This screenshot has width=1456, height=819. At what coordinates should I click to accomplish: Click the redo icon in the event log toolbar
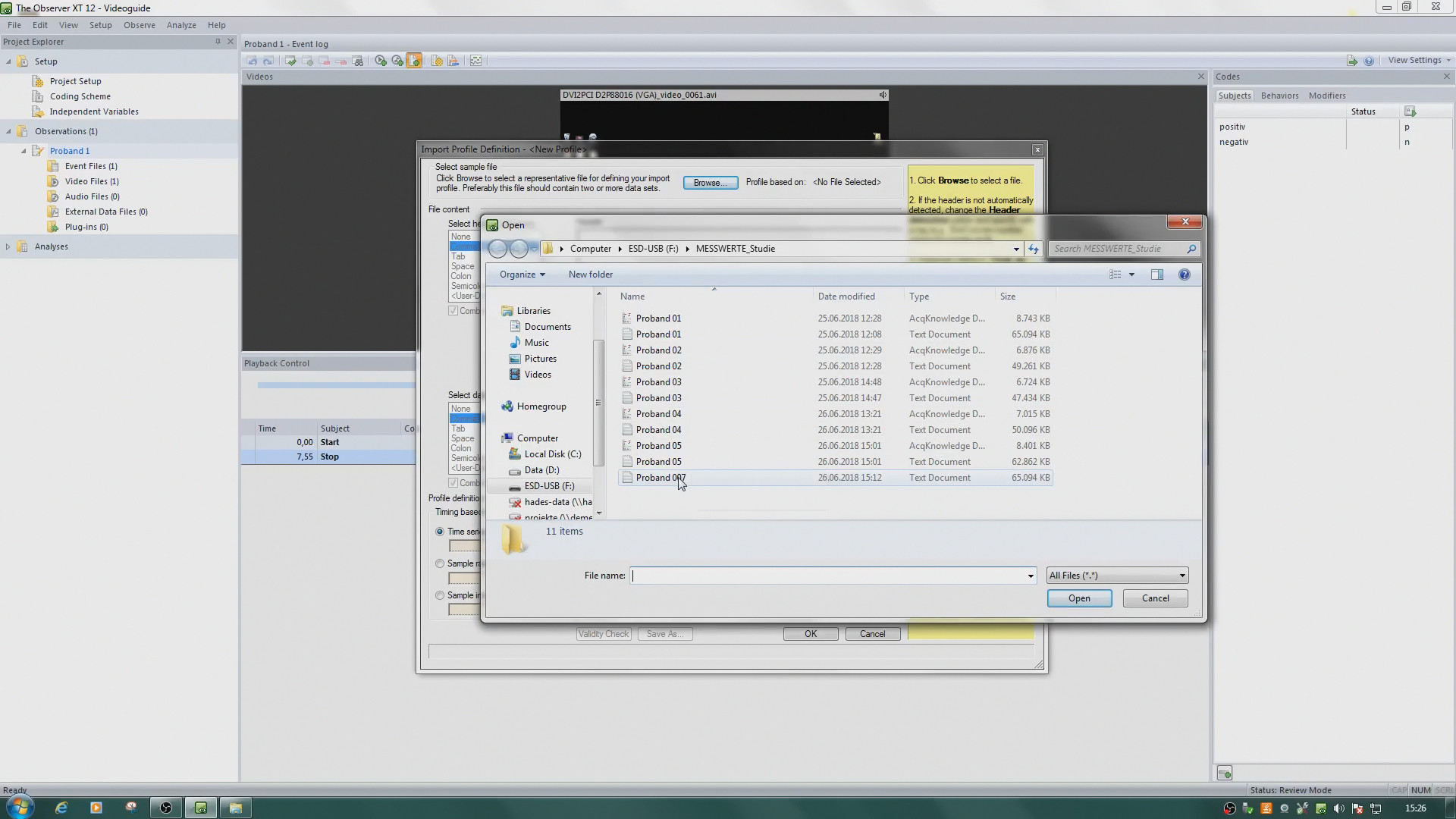point(268,61)
